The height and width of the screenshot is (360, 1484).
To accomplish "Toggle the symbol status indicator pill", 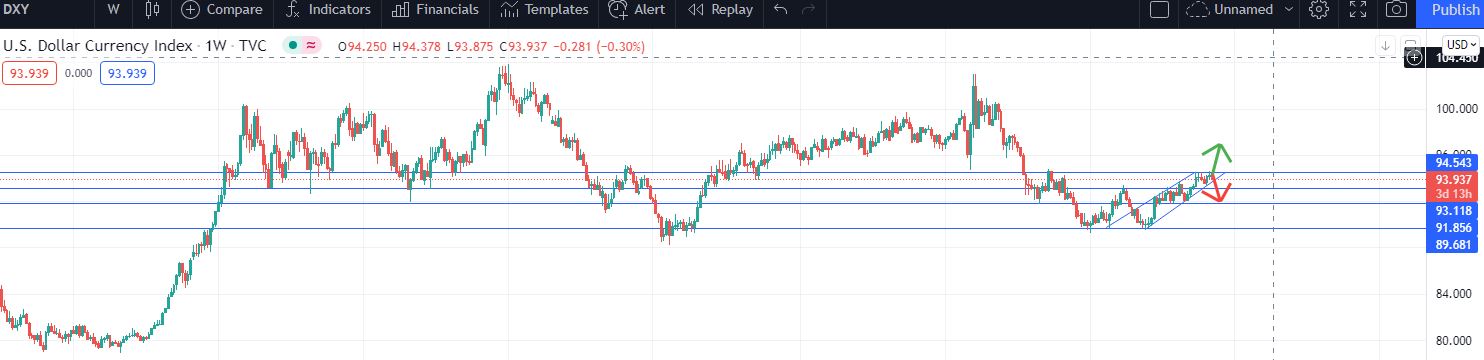I will coord(302,46).
